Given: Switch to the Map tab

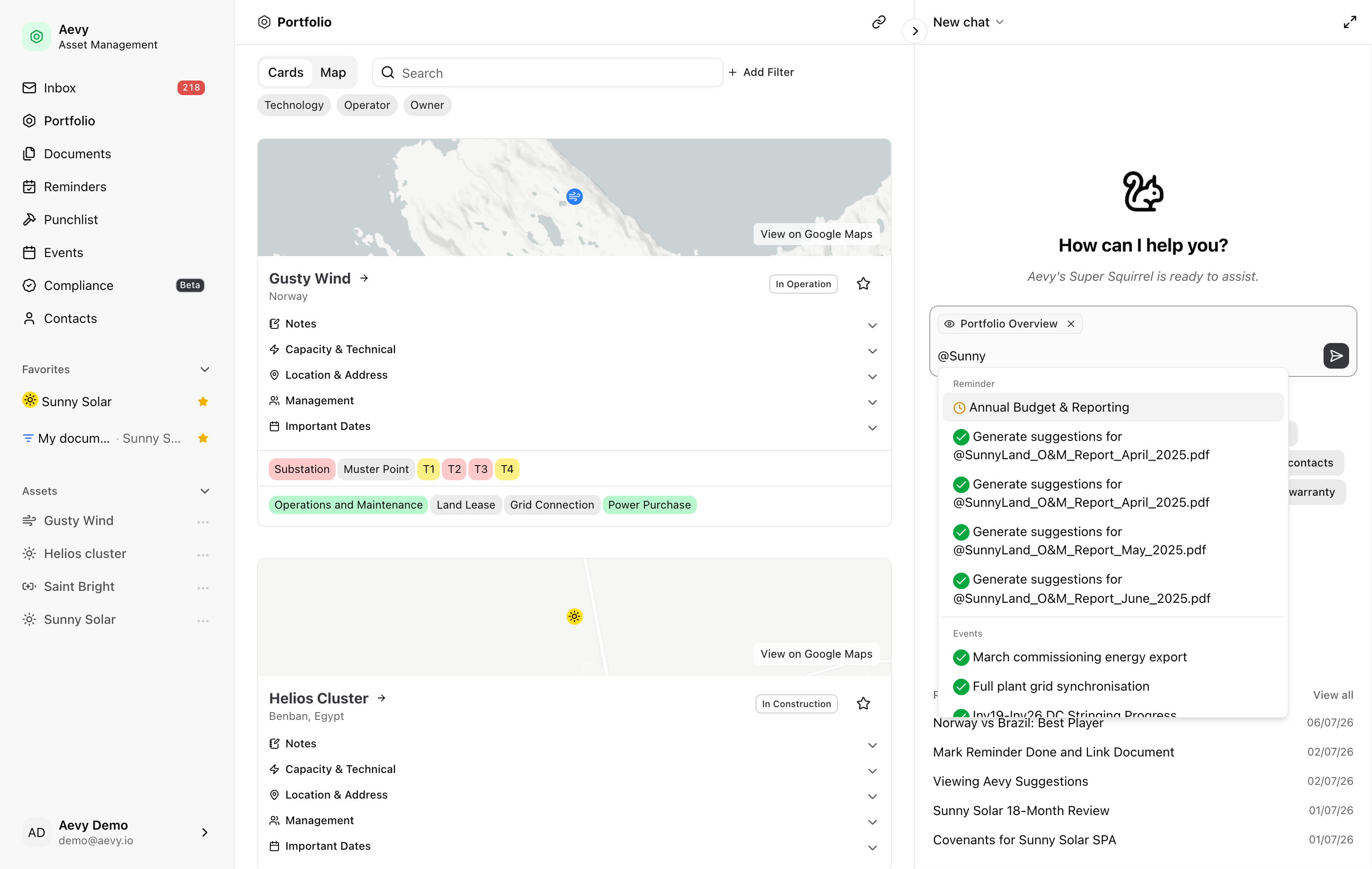Looking at the screenshot, I should pyautogui.click(x=333, y=72).
